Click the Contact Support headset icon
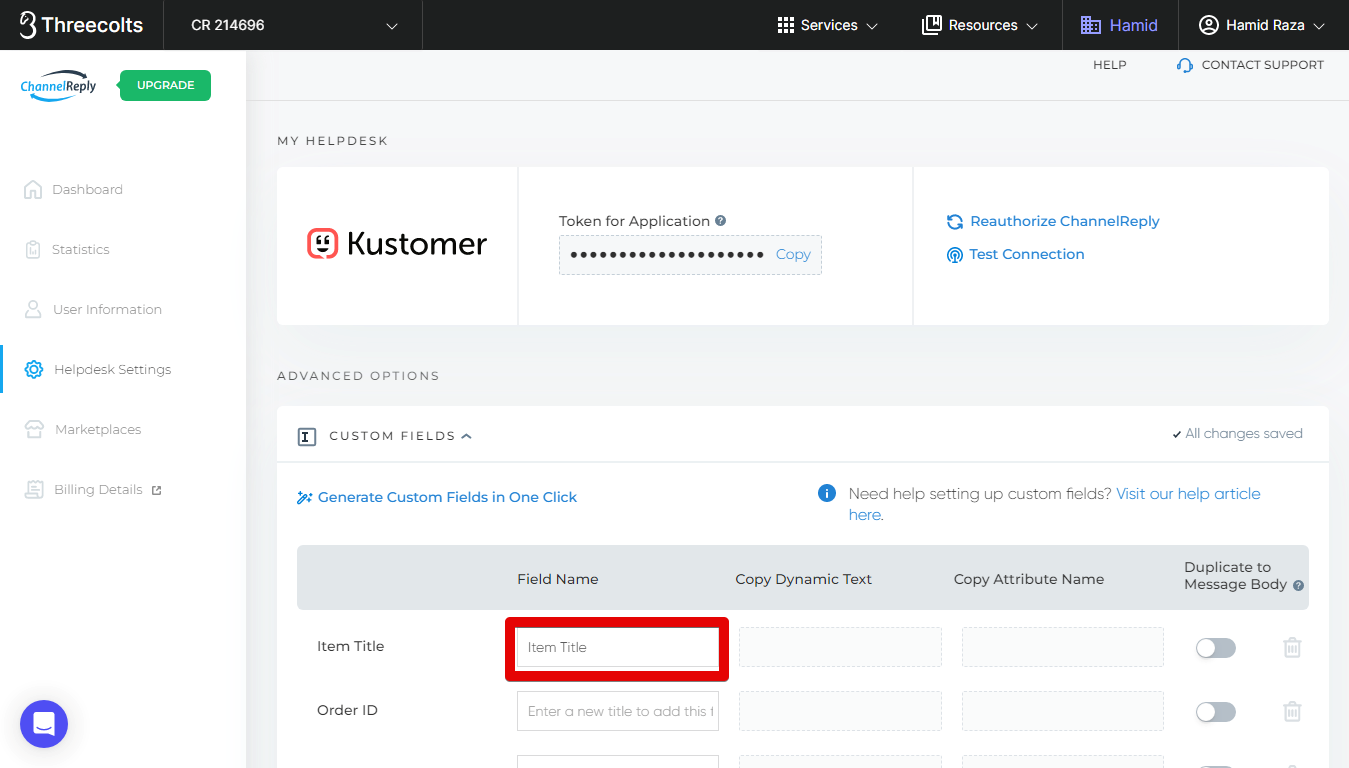The width and height of the screenshot is (1349, 768). coord(1185,65)
